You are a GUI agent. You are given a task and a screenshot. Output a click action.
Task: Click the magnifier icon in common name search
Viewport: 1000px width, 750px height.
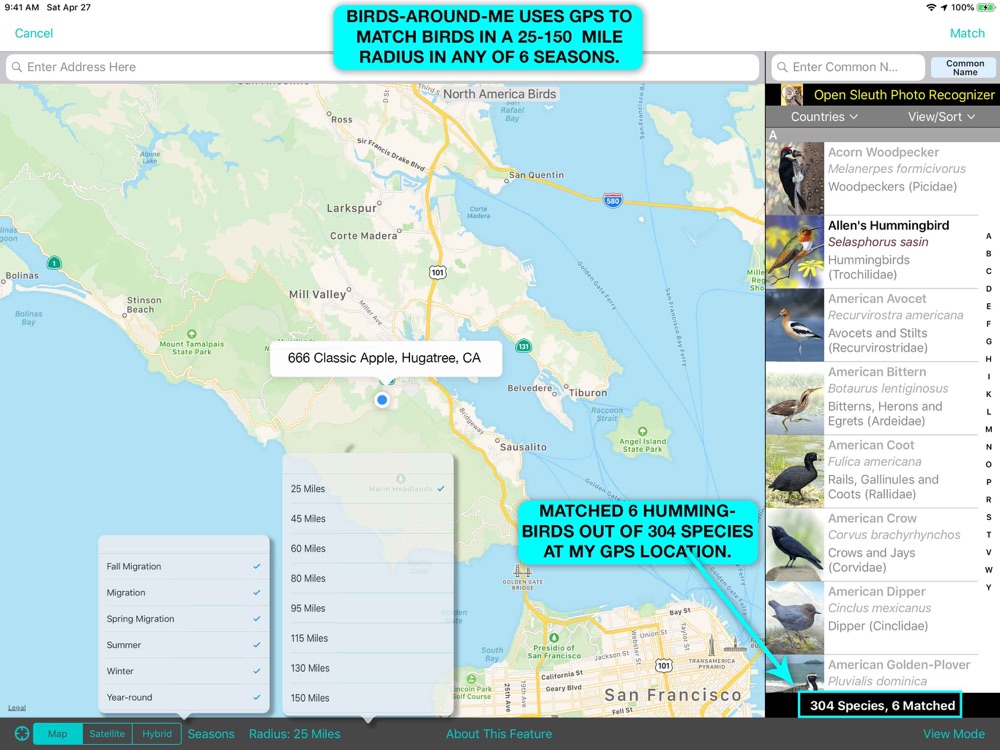[x=782, y=67]
